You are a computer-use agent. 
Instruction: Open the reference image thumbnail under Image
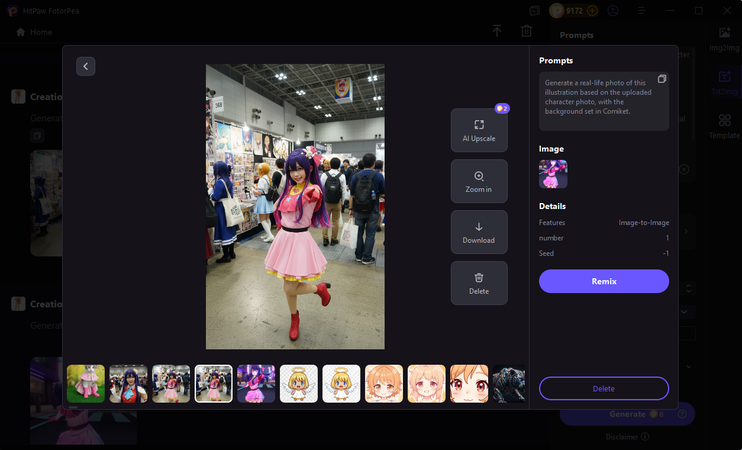(x=553, y=174)
